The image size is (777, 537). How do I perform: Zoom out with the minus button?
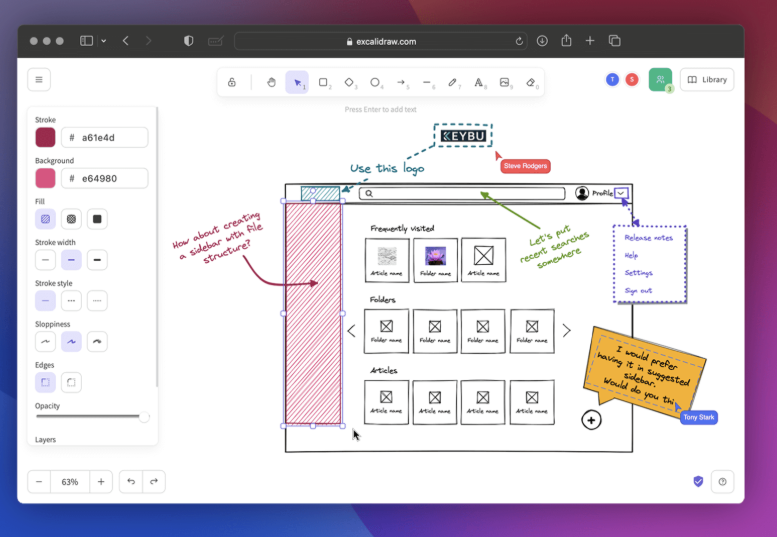point(39,482)
